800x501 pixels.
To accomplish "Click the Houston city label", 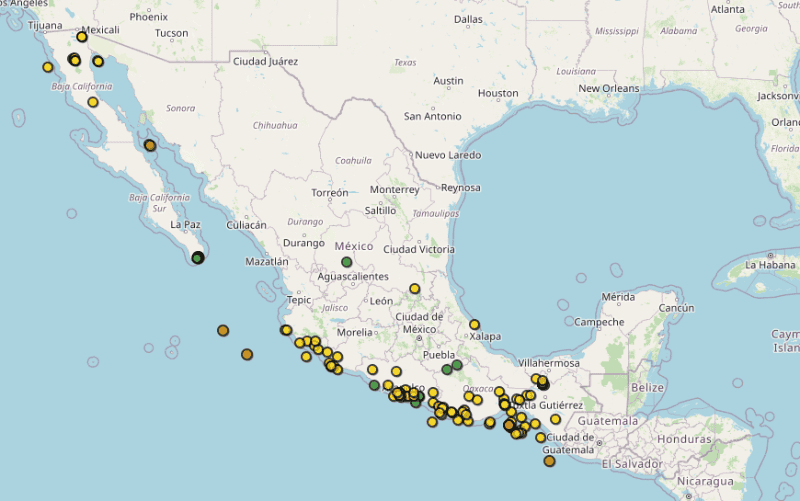I will (x=498, y=93).
